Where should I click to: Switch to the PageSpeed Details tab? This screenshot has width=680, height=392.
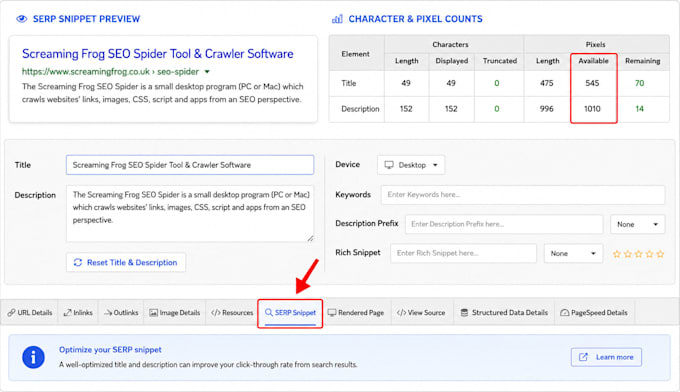(x=594, y=313)
